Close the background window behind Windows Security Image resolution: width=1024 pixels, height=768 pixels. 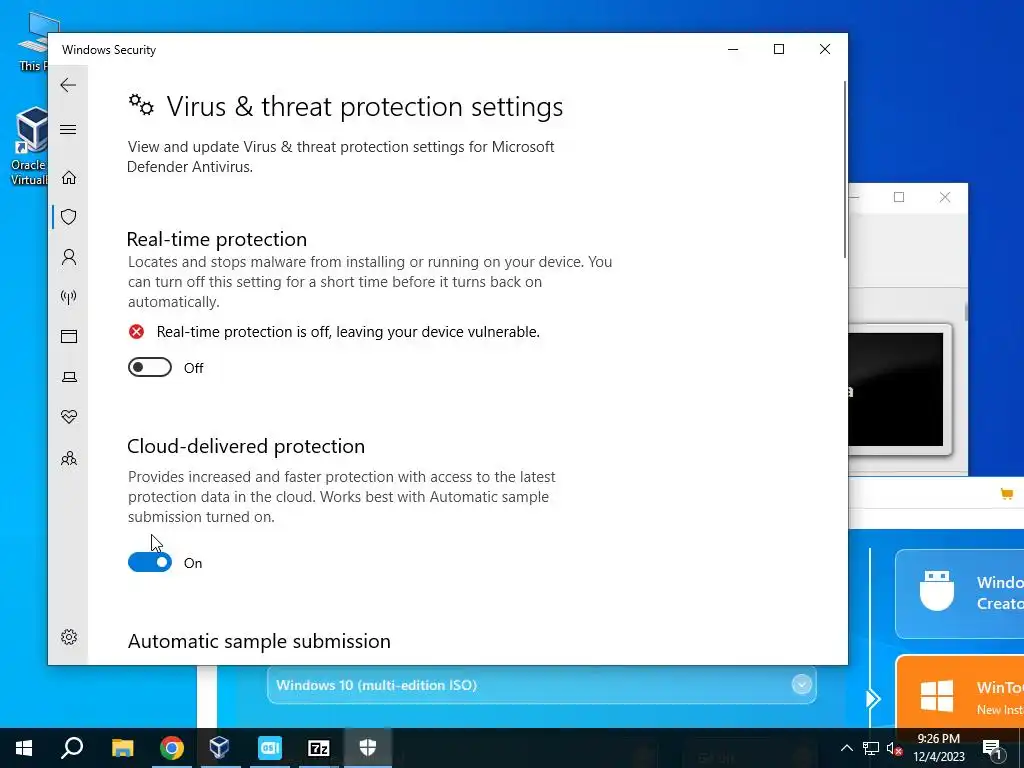coord(945,197)
